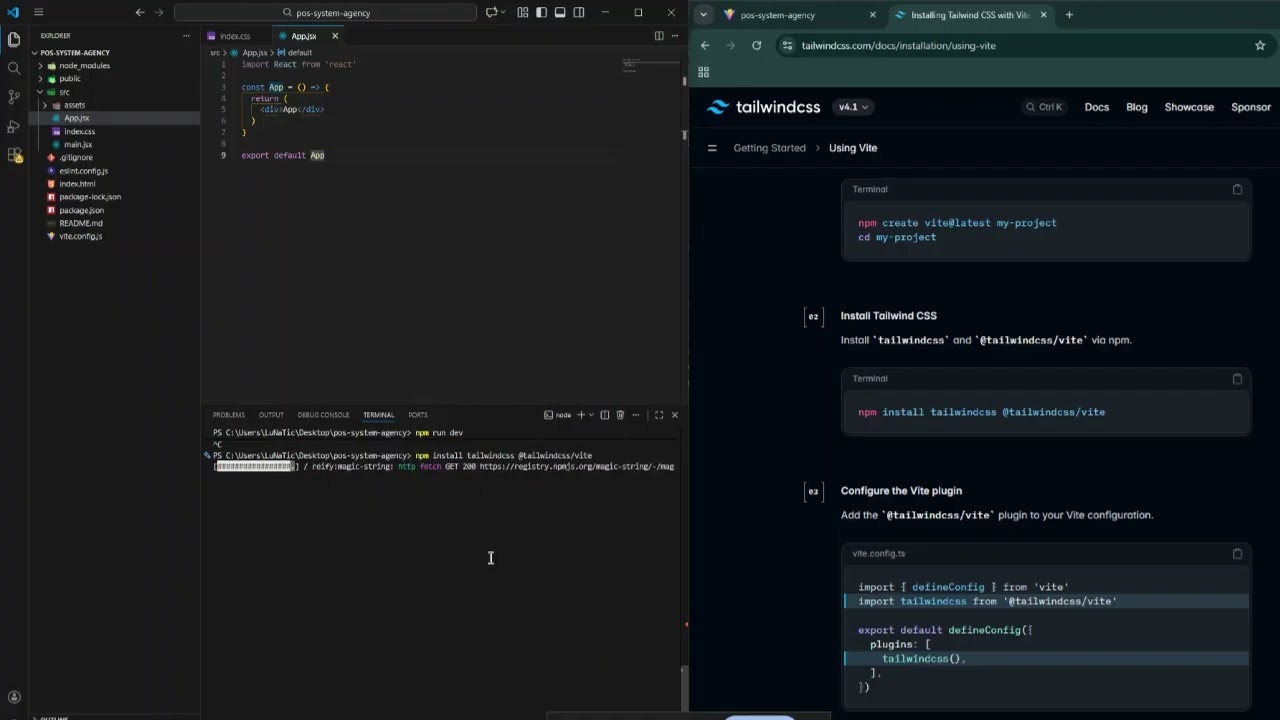Image resolution: width=1280 pixels, height=720 pixels.
Task: Reload the Tailwind docs page
Action: 756,45
